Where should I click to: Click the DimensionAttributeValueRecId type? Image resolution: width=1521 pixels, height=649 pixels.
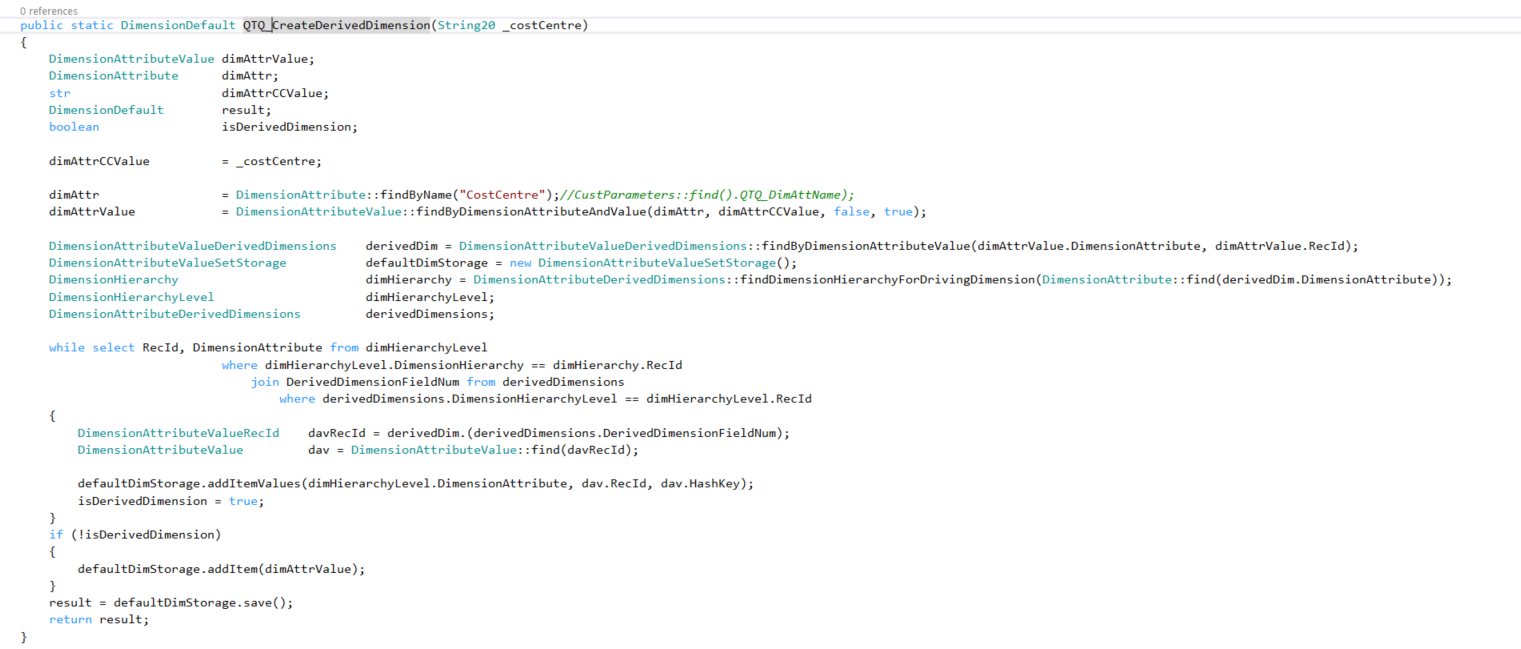pos(178,433)
